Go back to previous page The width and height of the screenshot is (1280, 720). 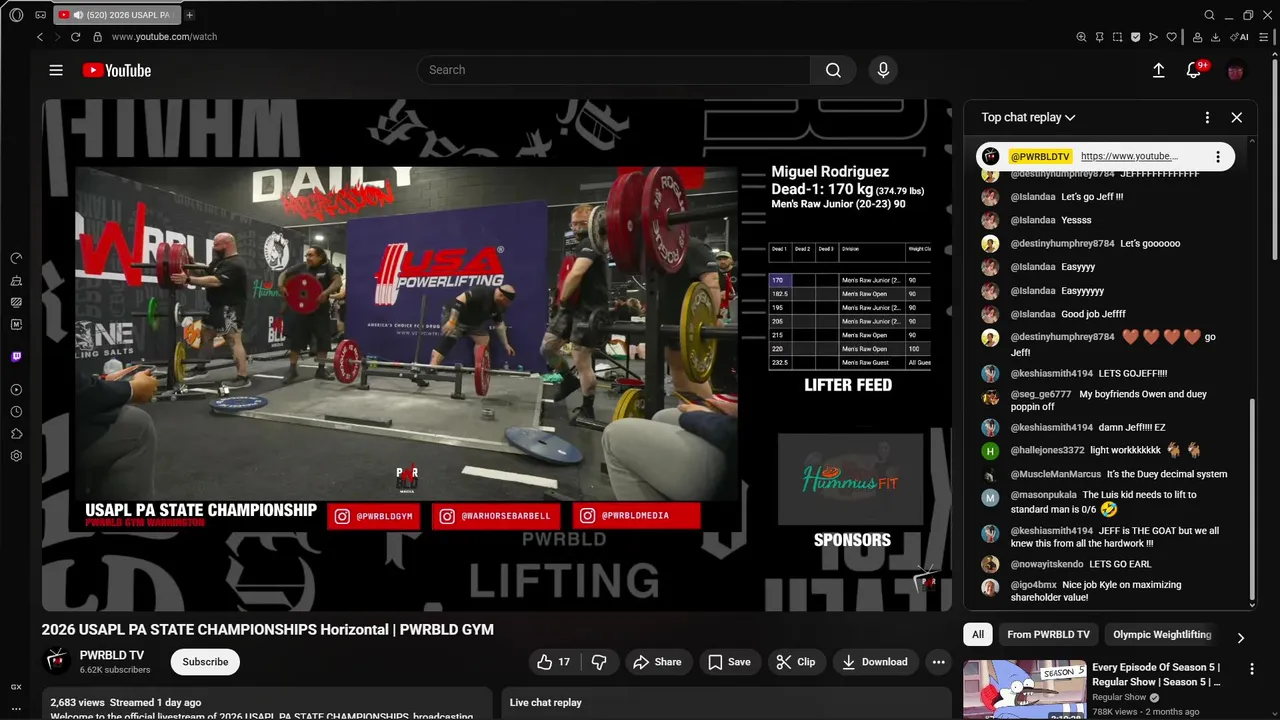pyautogui.click(x=40, y=37)
